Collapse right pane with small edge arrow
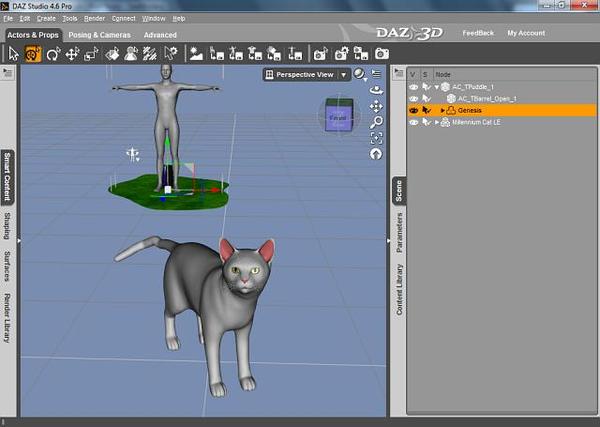600x427 pixels. [388, 241]
